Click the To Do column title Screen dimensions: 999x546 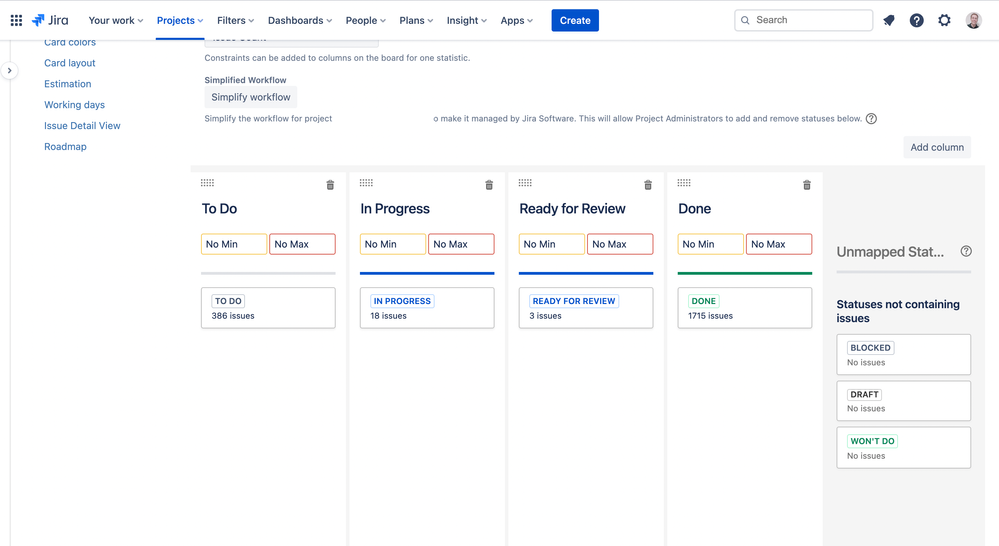[x=219, y=209]
